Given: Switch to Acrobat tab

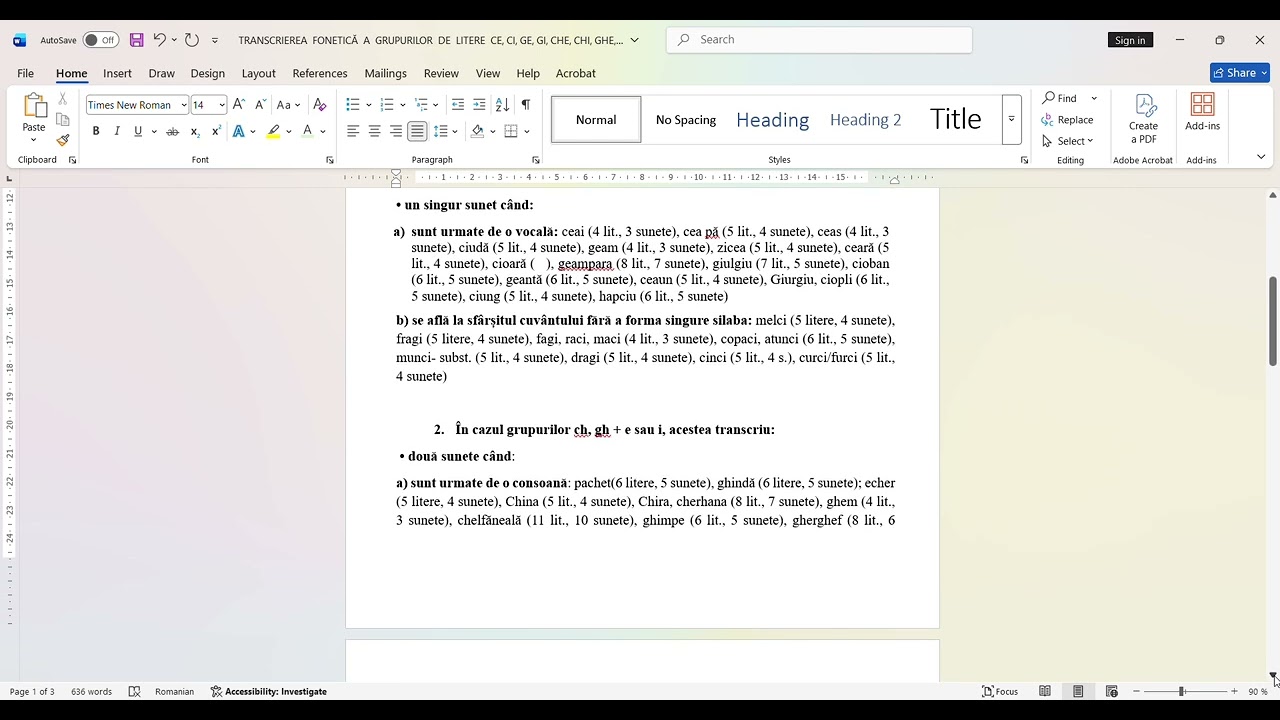Looking at the screenshot, I should pyautogui.click(x=575, y=73).
